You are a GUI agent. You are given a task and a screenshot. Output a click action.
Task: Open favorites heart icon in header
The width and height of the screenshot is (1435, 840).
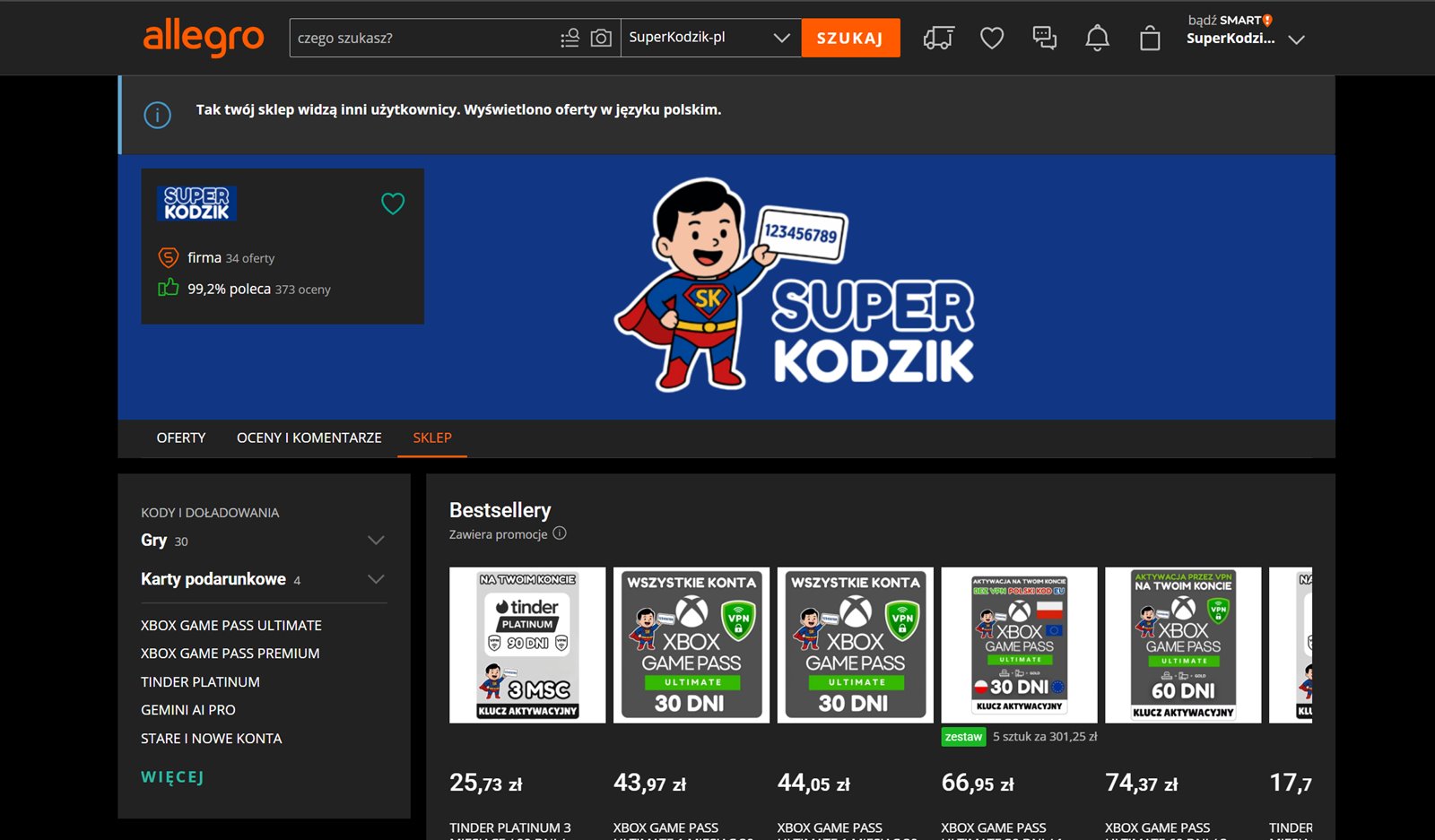pos(992,38)
